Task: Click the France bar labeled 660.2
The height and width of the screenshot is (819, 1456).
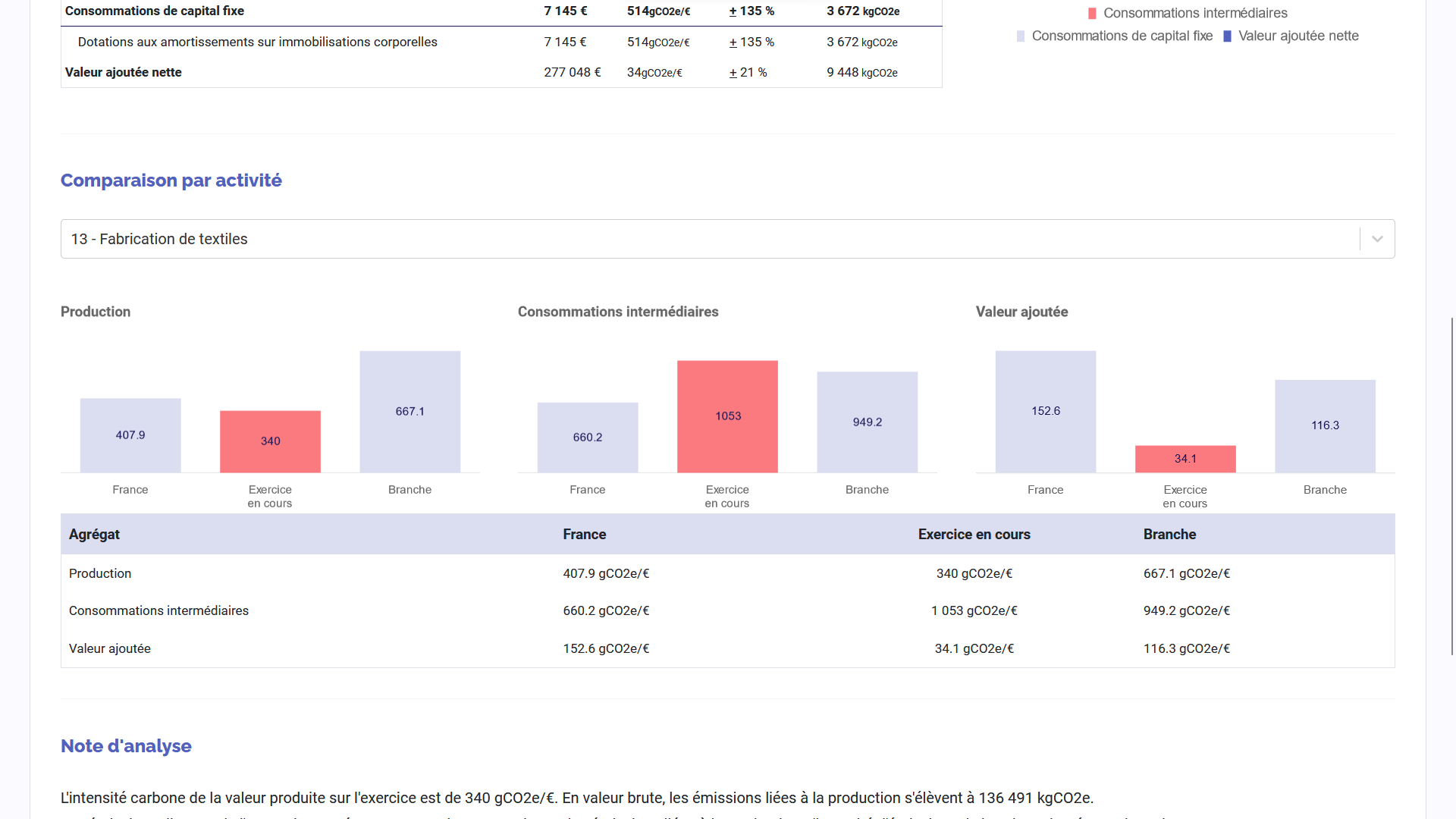Action: click(588, 438)
